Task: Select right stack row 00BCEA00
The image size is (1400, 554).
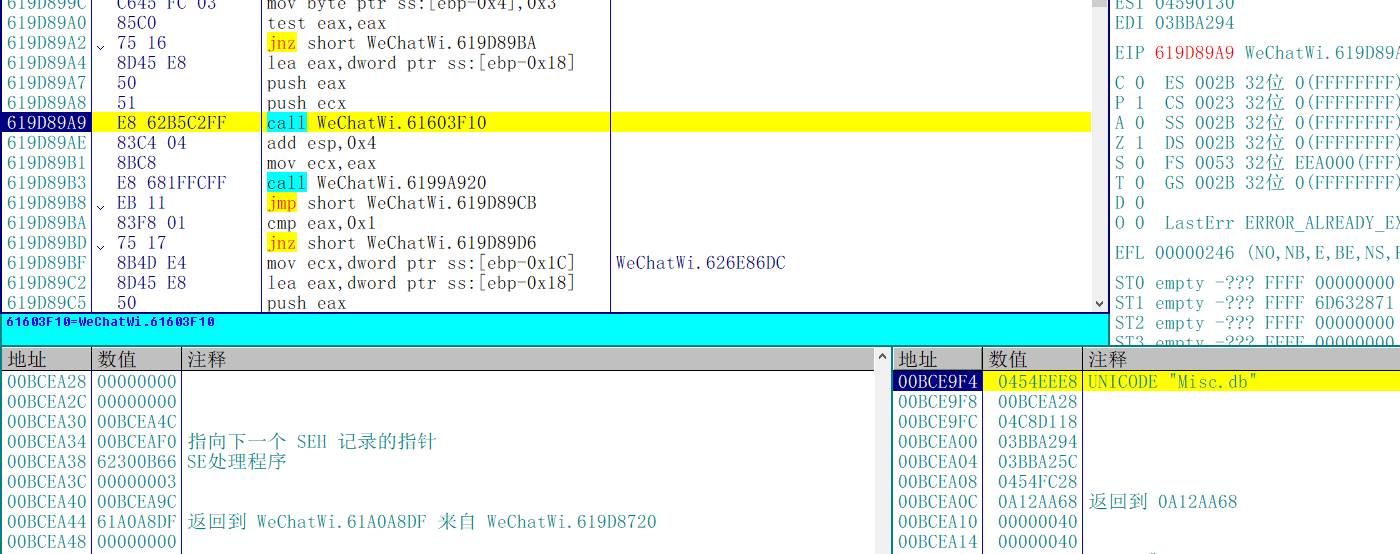Action: [x=1146, y=441]
